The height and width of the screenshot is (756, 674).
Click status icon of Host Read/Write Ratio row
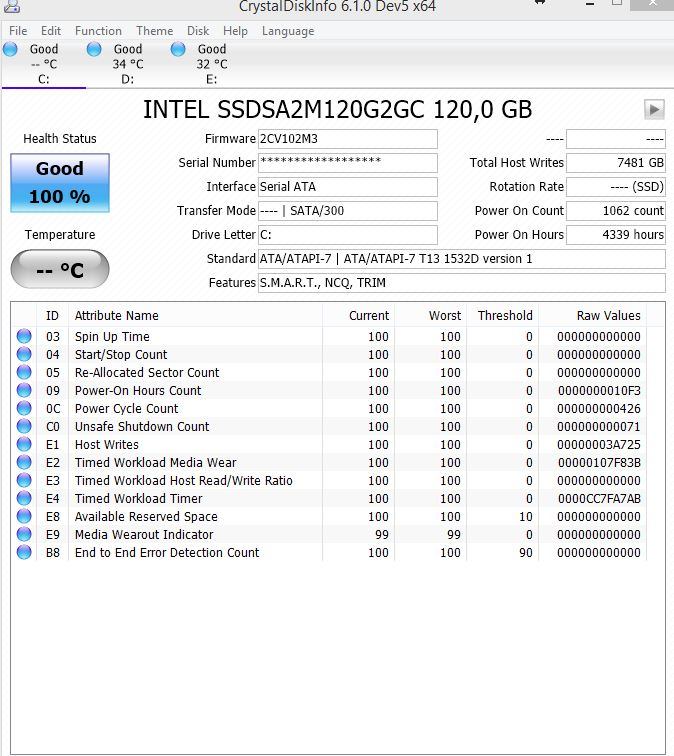pos(24,480)
